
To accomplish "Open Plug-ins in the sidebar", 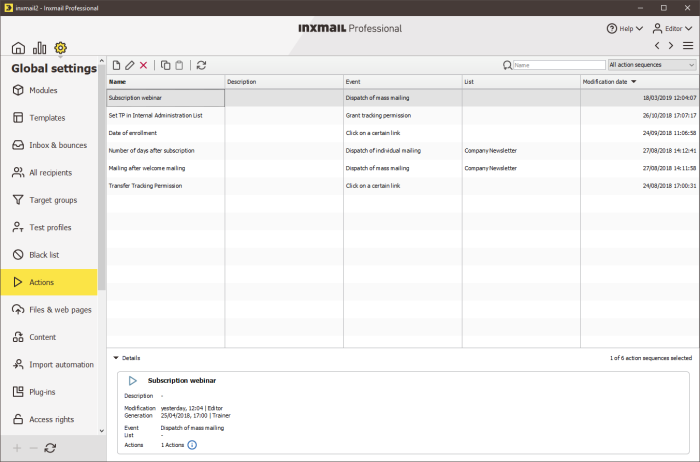I will (49, 392).
